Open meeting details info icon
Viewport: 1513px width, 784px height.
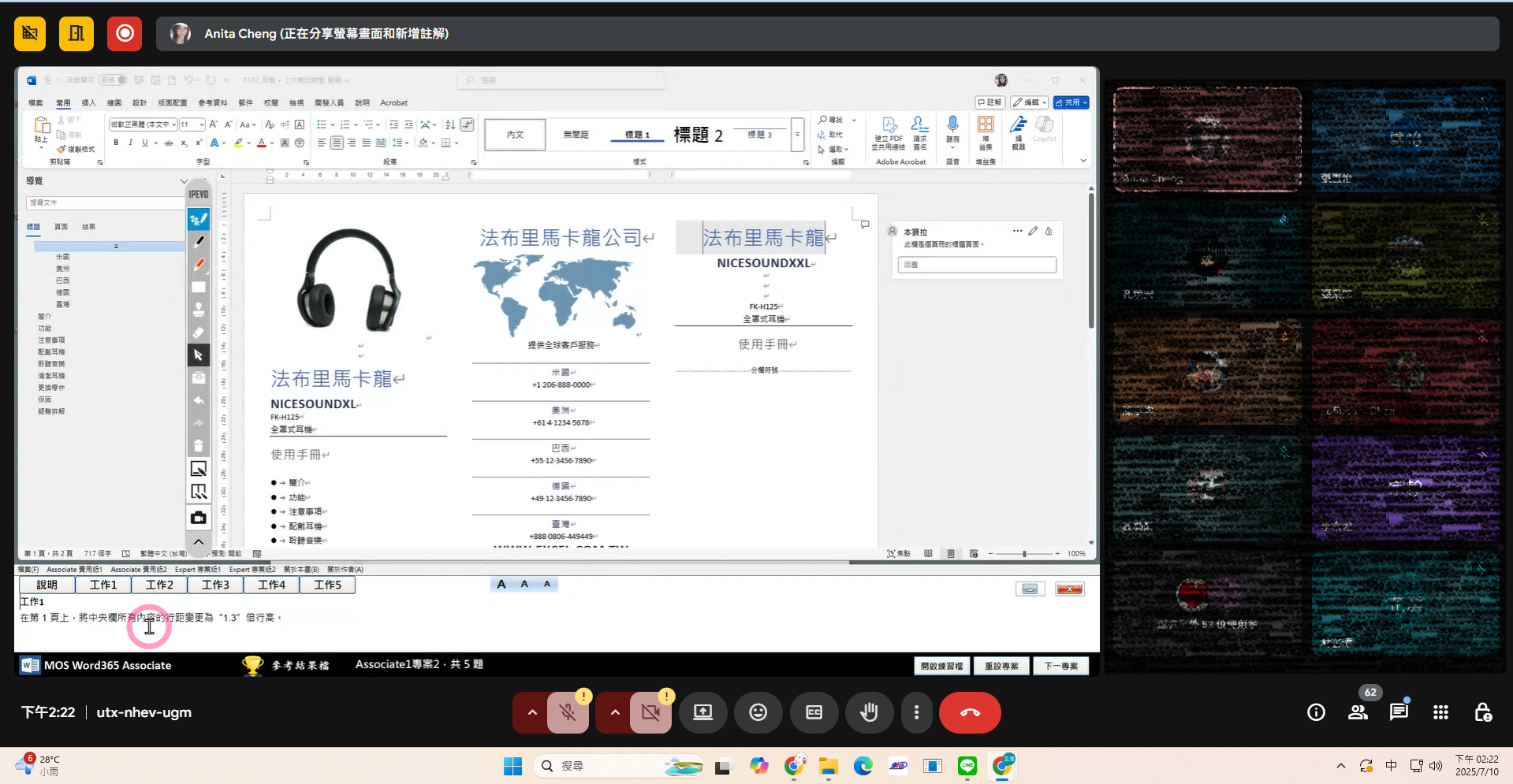click(x=1316, y=712)
